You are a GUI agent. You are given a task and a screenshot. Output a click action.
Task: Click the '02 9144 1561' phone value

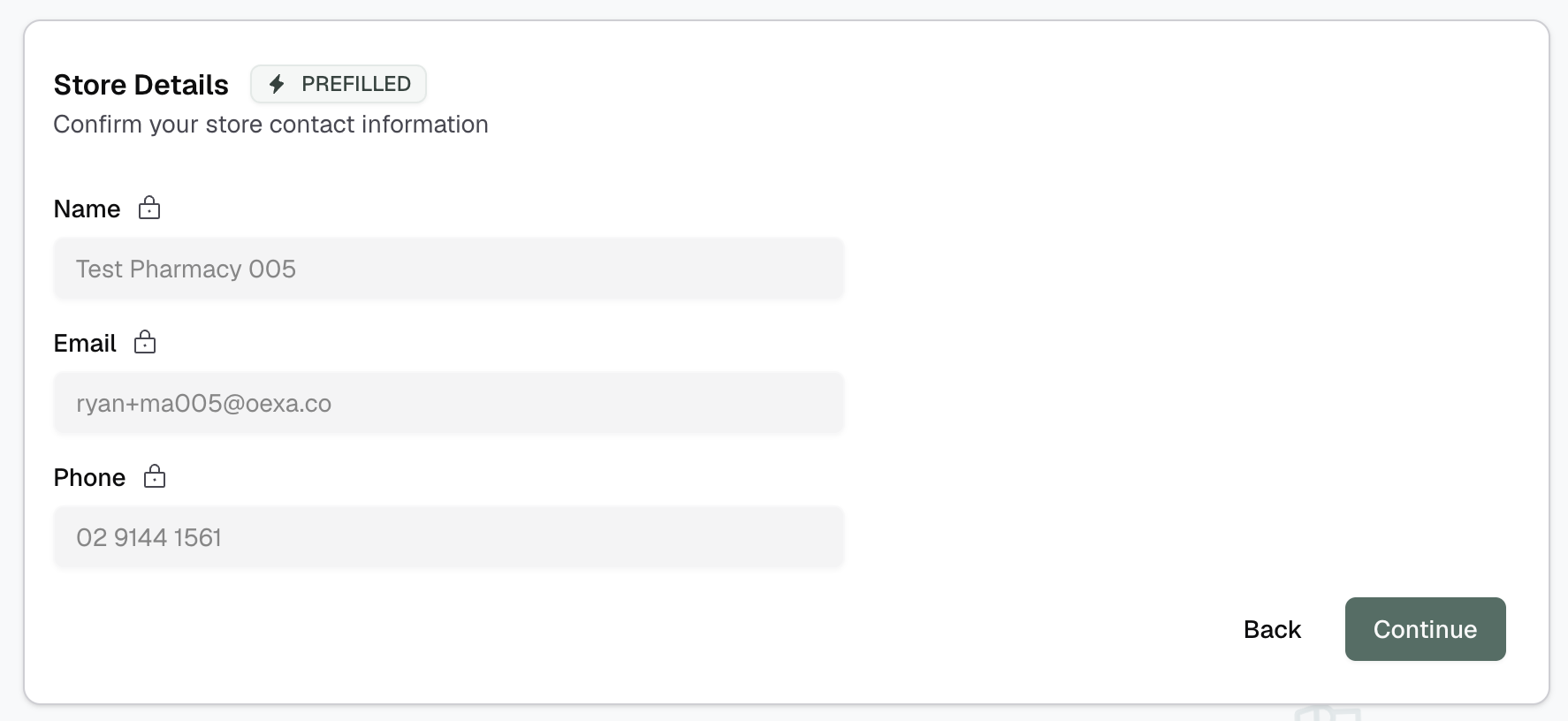tap(148, 537)
